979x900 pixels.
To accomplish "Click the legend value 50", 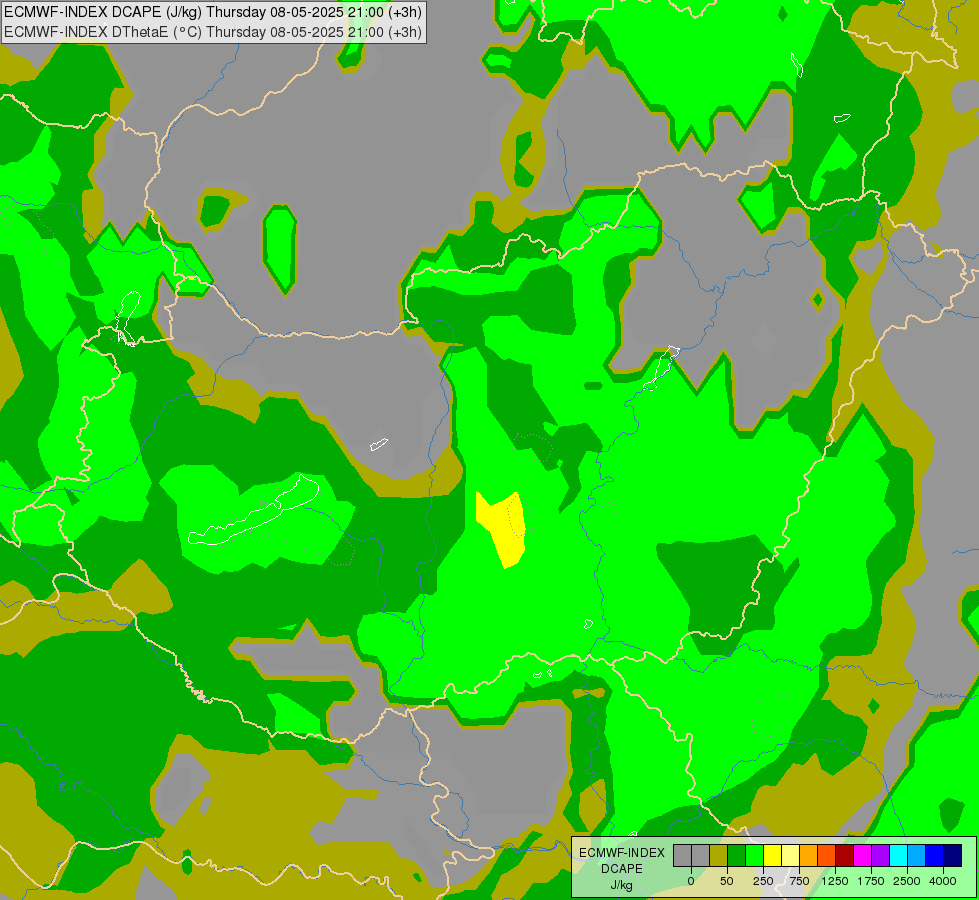I will pos(727,881).
